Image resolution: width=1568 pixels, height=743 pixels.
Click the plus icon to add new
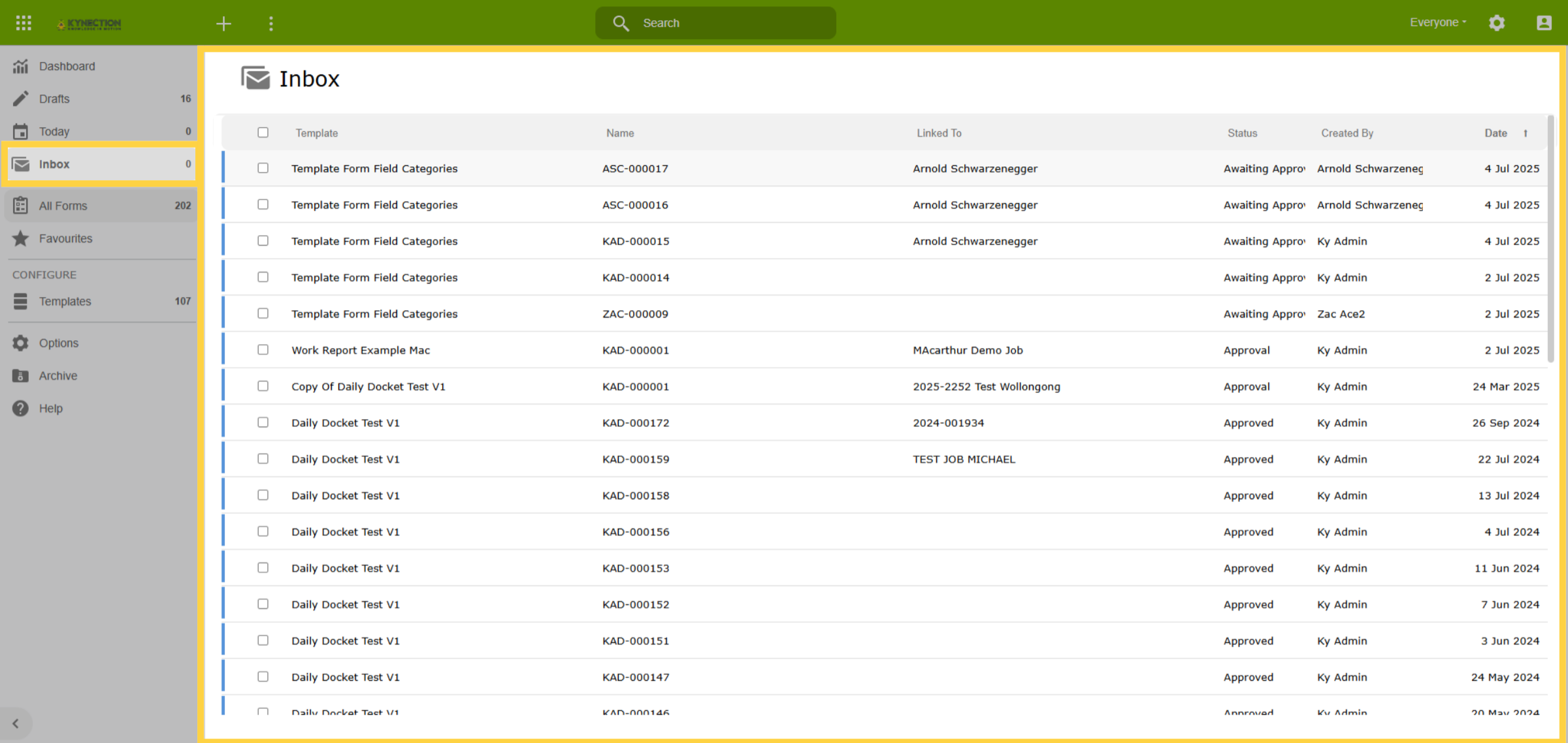click(223, 24)
